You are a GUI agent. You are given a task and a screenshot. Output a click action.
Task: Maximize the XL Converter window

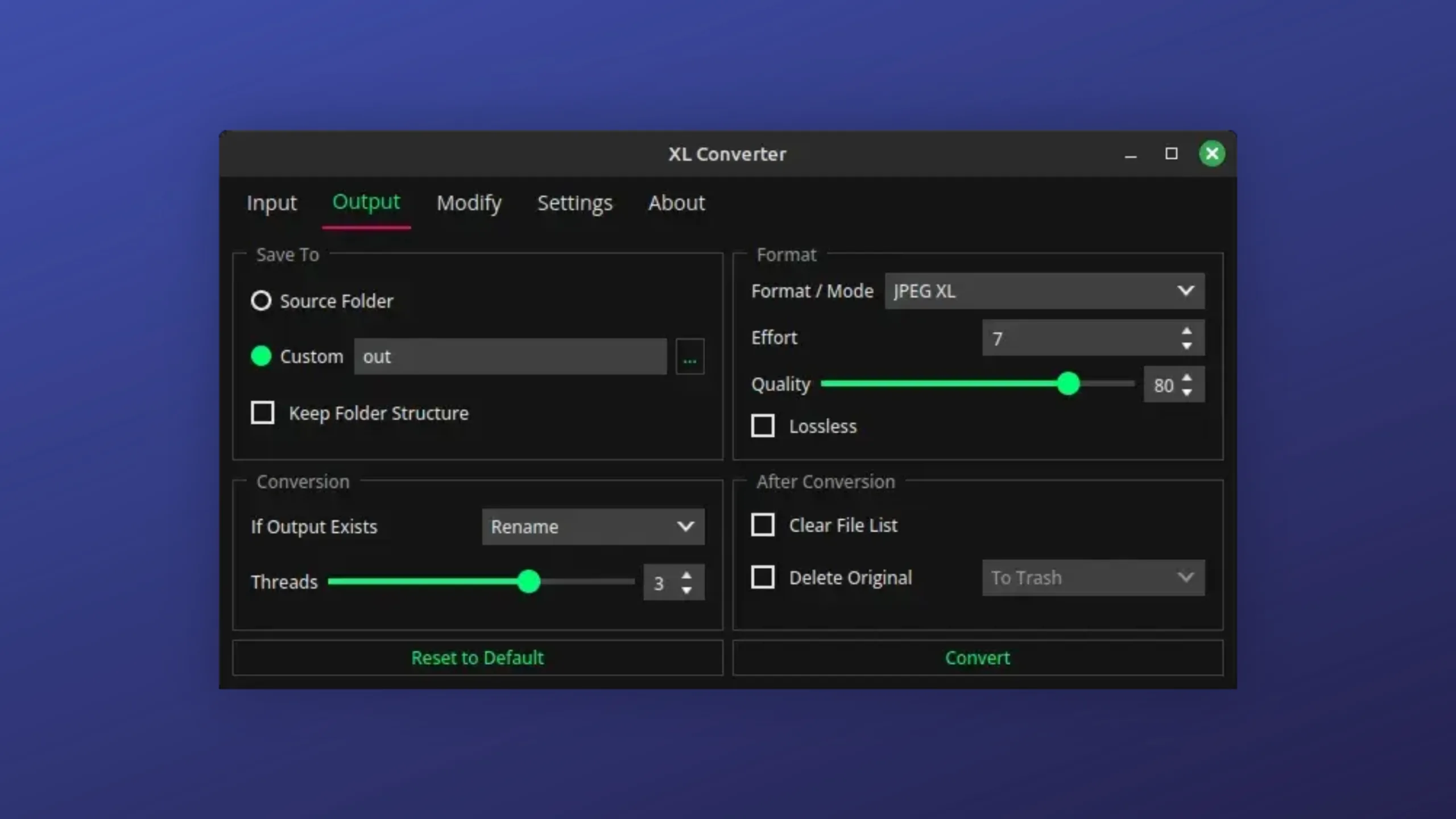tap(1171, 154)
